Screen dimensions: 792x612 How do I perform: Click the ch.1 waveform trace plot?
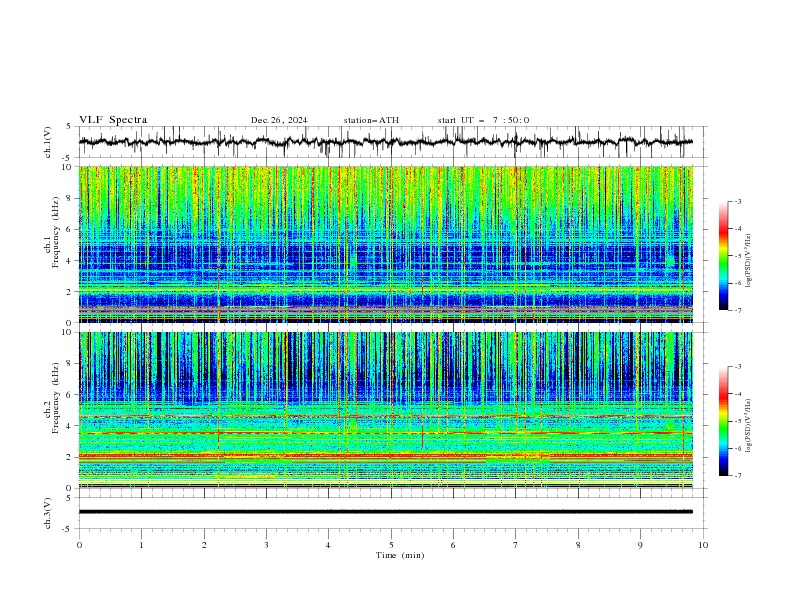[386, 142]
